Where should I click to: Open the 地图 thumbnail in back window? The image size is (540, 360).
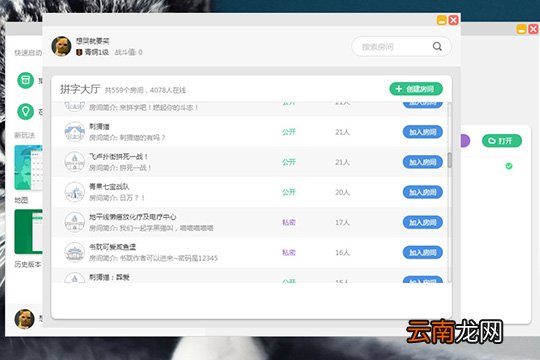[28, 168]
